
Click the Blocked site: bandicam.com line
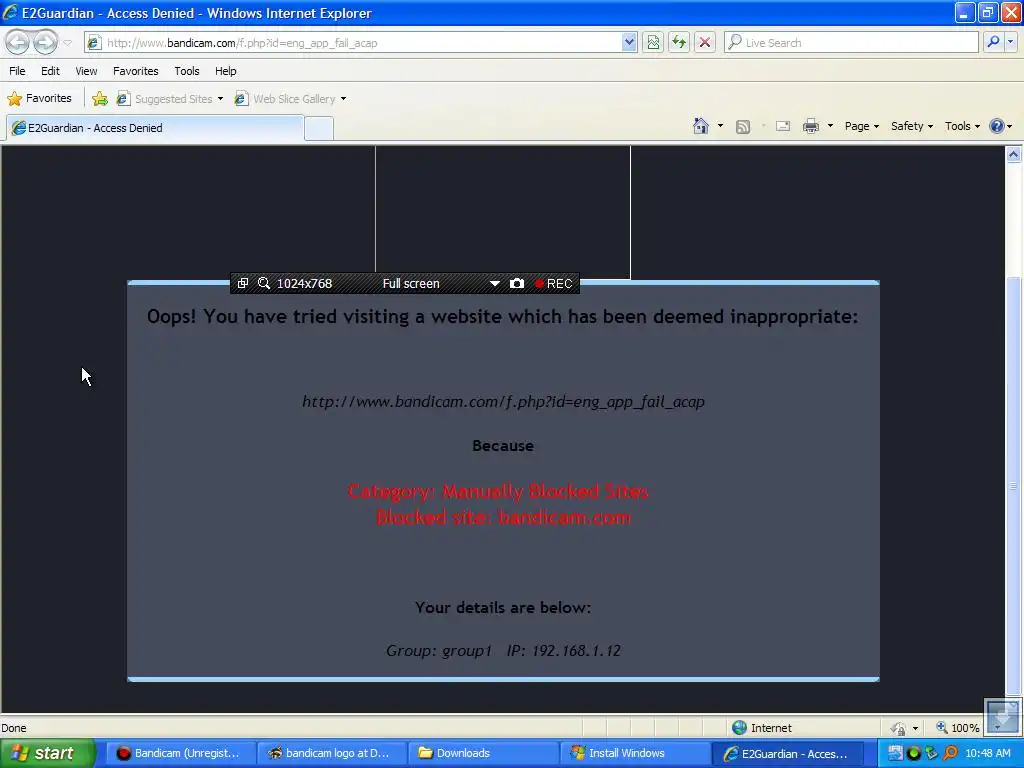point(504,518)
